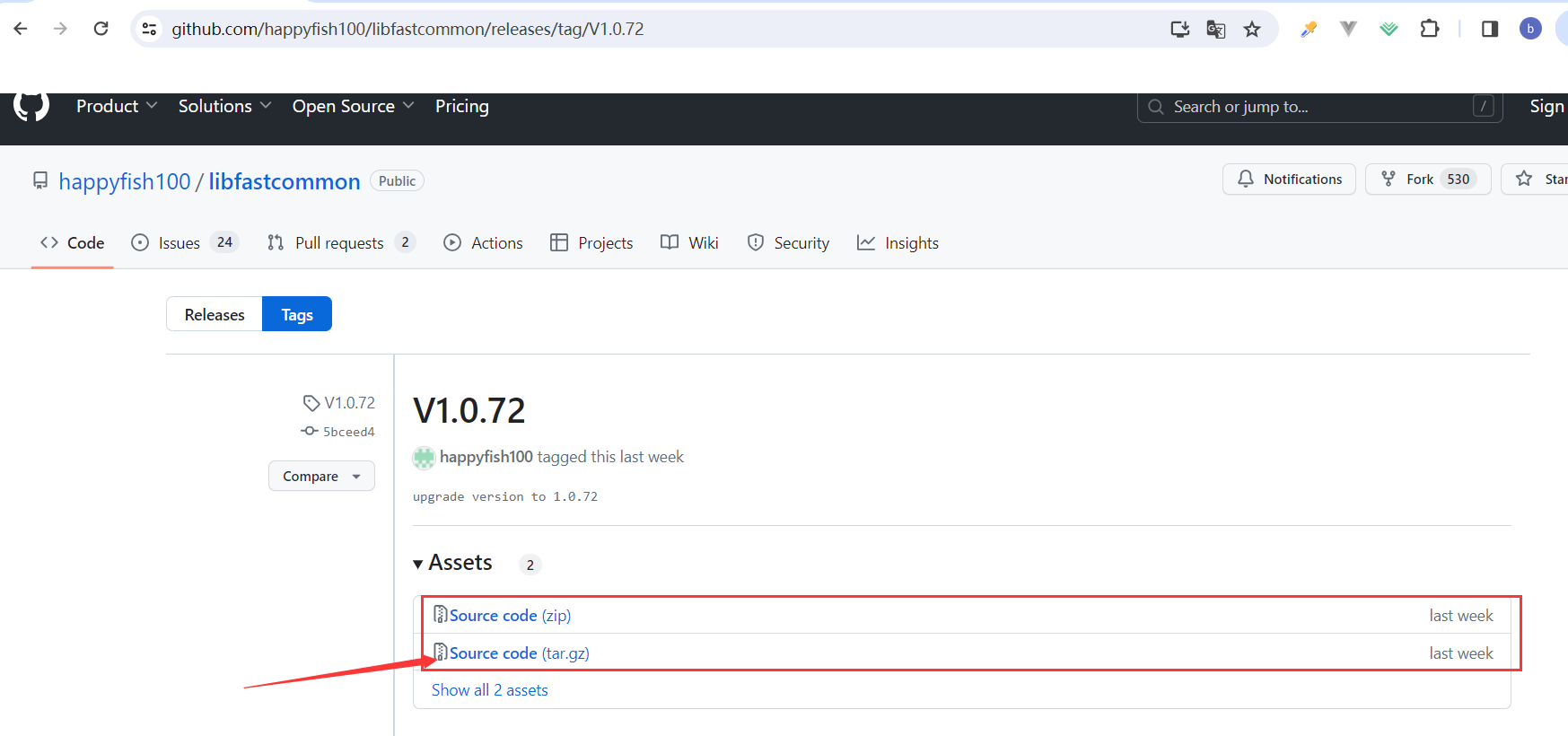Open happyfish100 author link under V1.0.72
The height and width of the screenshot is (736, 1568).
click(x=486, y=457)
